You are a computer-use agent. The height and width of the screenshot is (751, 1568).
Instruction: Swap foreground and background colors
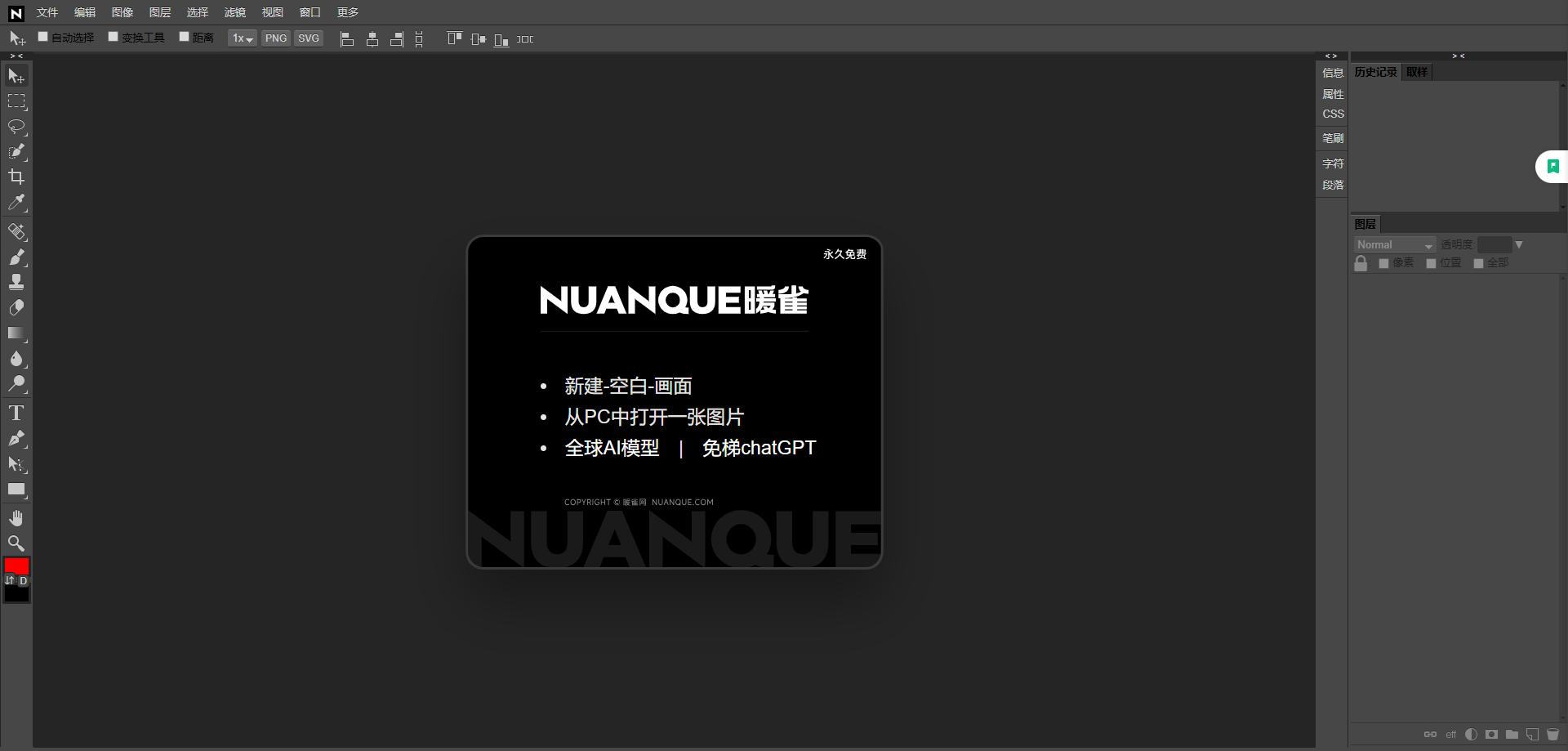pyautogui.click(x=10, y=580)
